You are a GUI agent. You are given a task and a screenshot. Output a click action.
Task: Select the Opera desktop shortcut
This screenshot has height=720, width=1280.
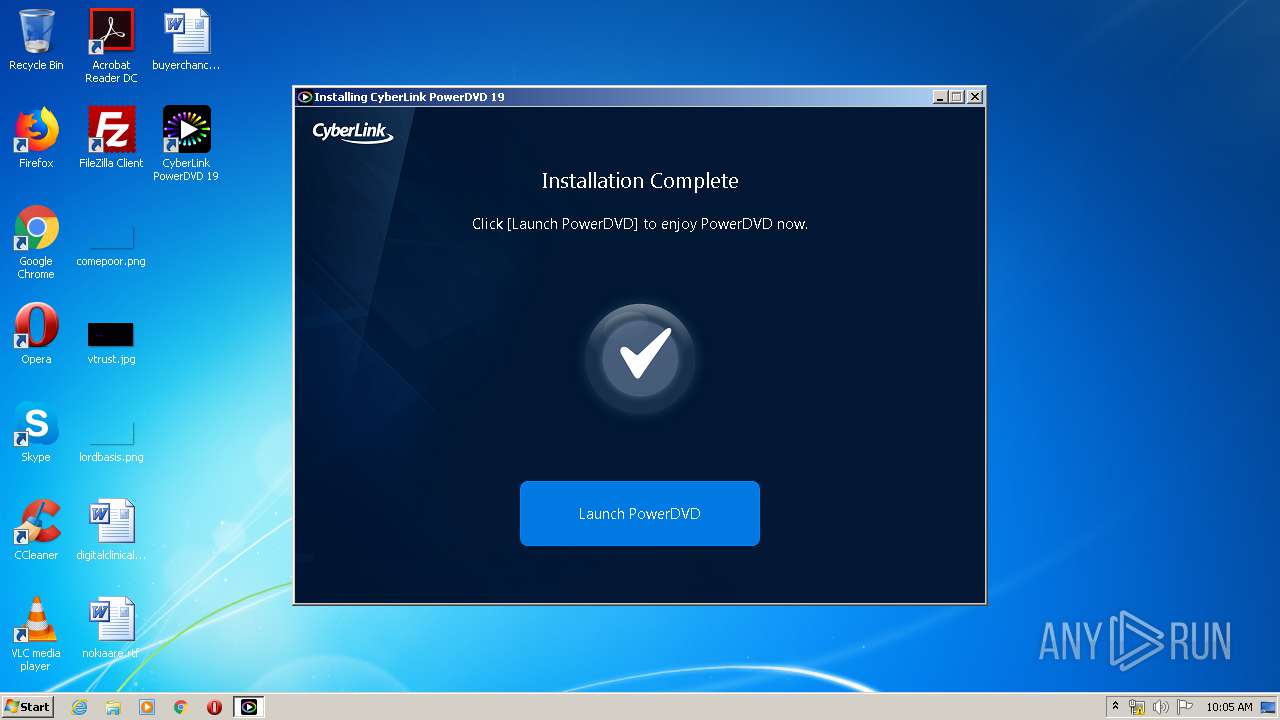(x=36, y=334)
